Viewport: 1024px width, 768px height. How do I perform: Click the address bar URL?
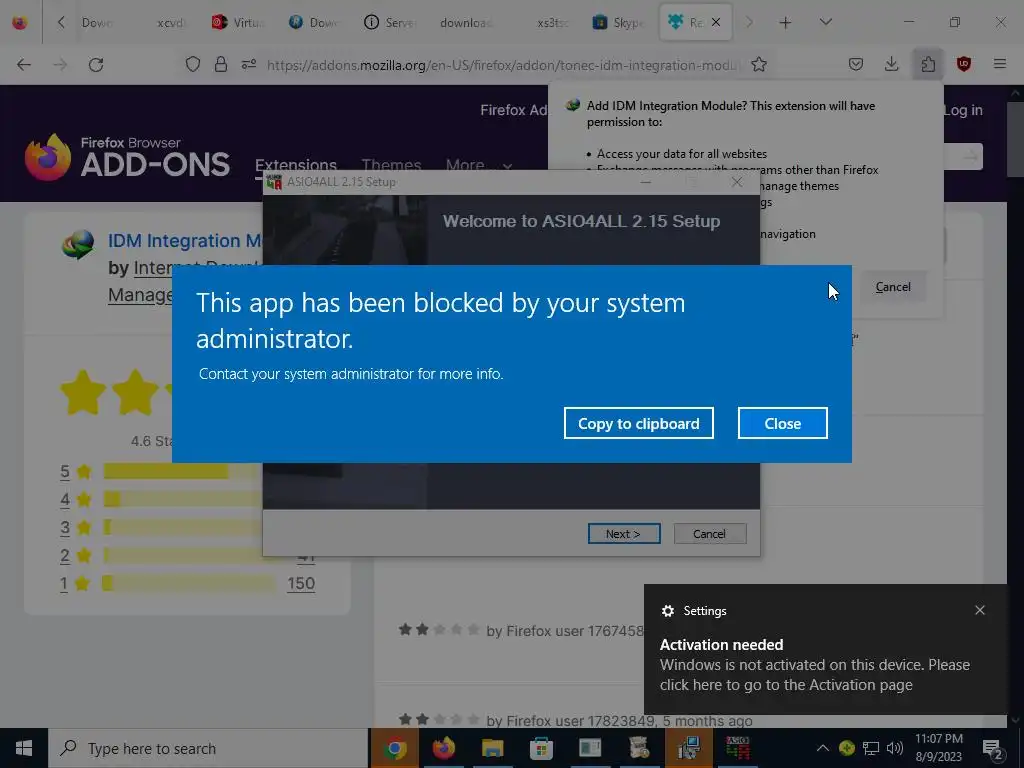coord(503,65)
